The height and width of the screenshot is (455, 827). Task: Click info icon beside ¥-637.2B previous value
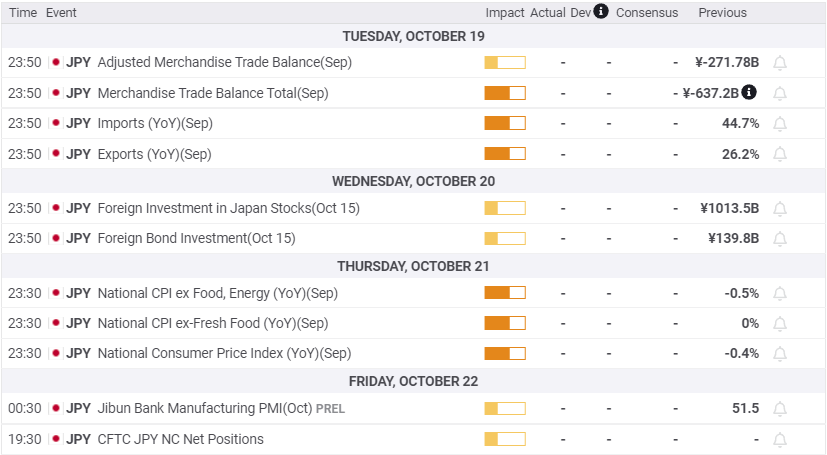click(x=749, y=92)
